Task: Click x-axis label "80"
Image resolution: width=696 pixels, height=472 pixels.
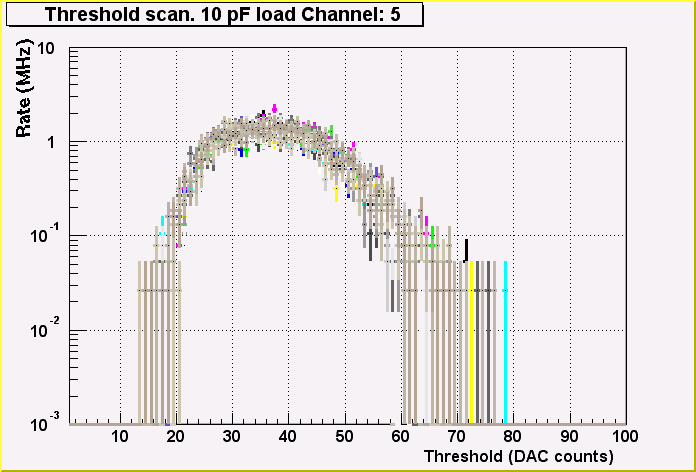Action: click(514, 436)
